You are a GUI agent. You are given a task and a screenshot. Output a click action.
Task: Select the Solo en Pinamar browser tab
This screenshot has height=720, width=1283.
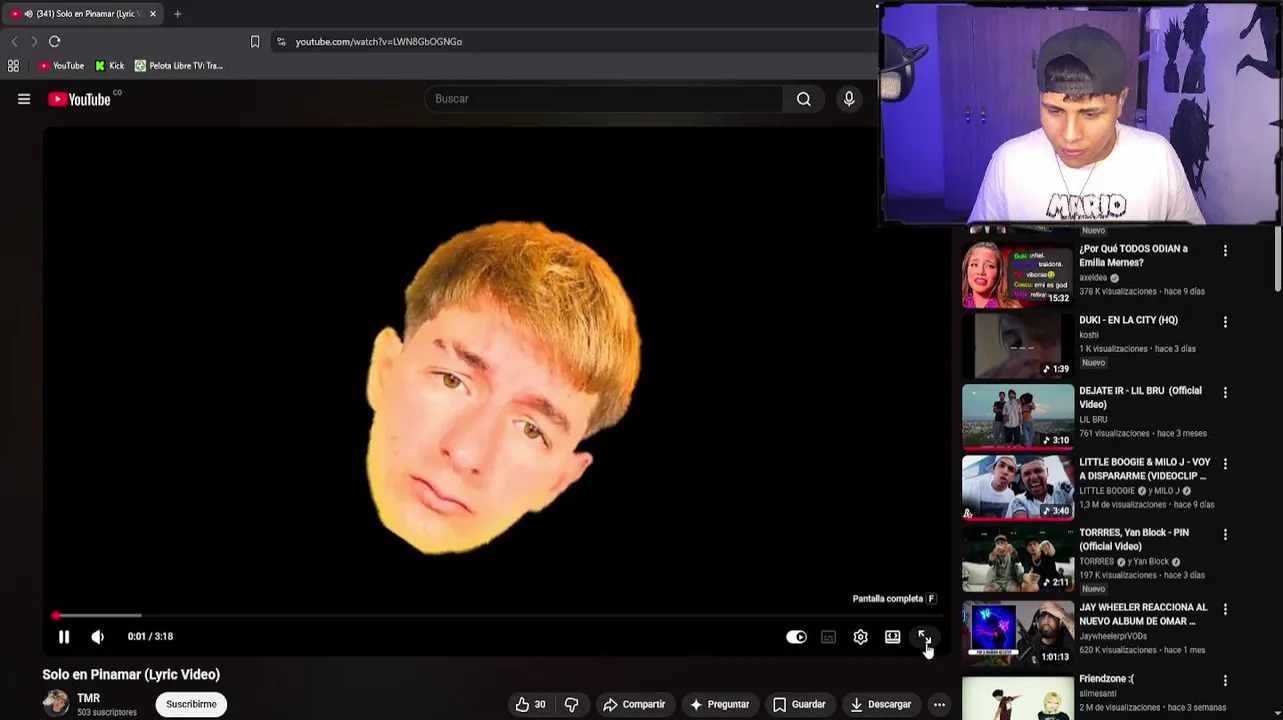point(82,14)
